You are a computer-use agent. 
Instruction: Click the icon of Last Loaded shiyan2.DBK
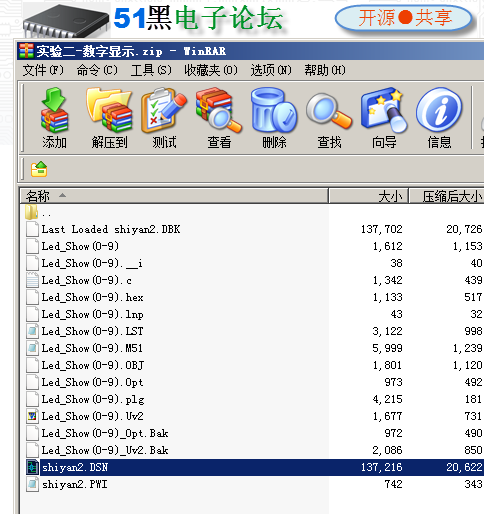coord(32,229)
